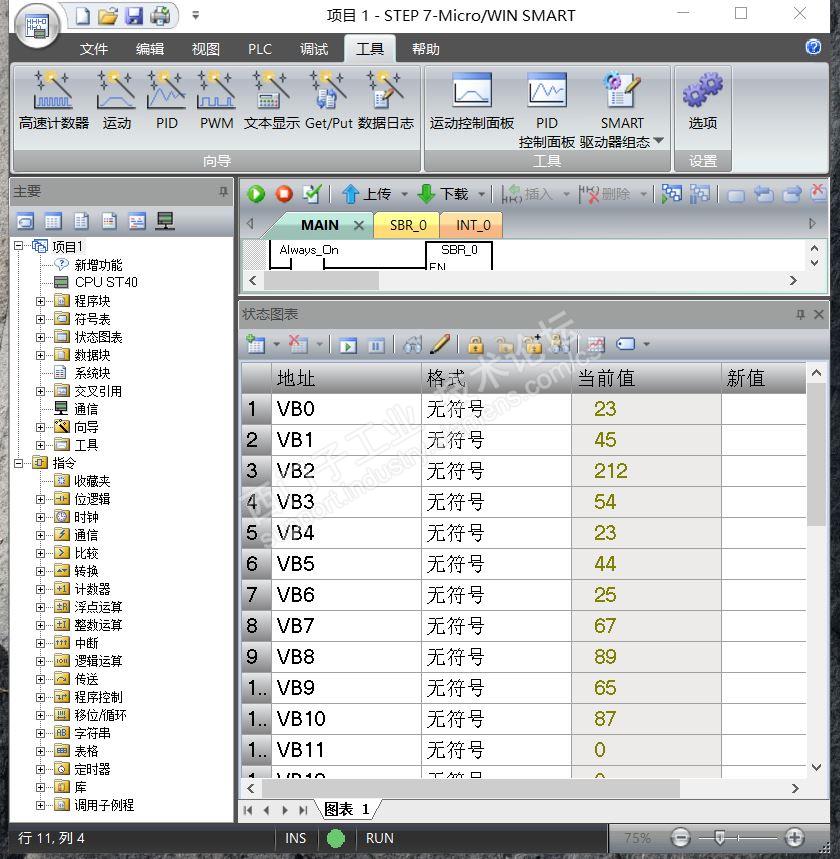Click the round application menu button

tap(37, 25)
